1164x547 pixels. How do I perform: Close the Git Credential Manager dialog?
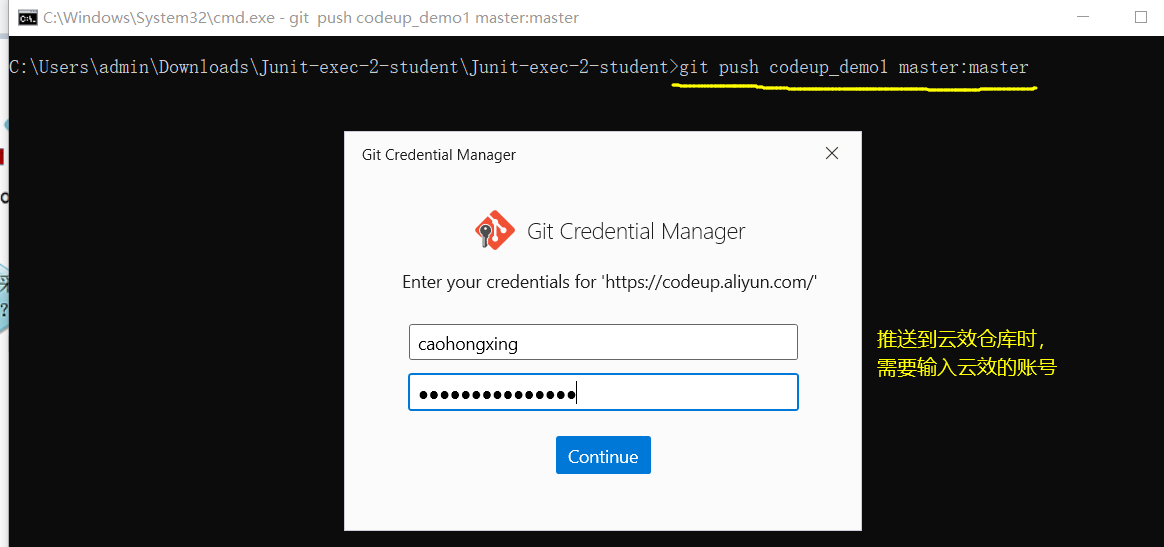[831, 154]
